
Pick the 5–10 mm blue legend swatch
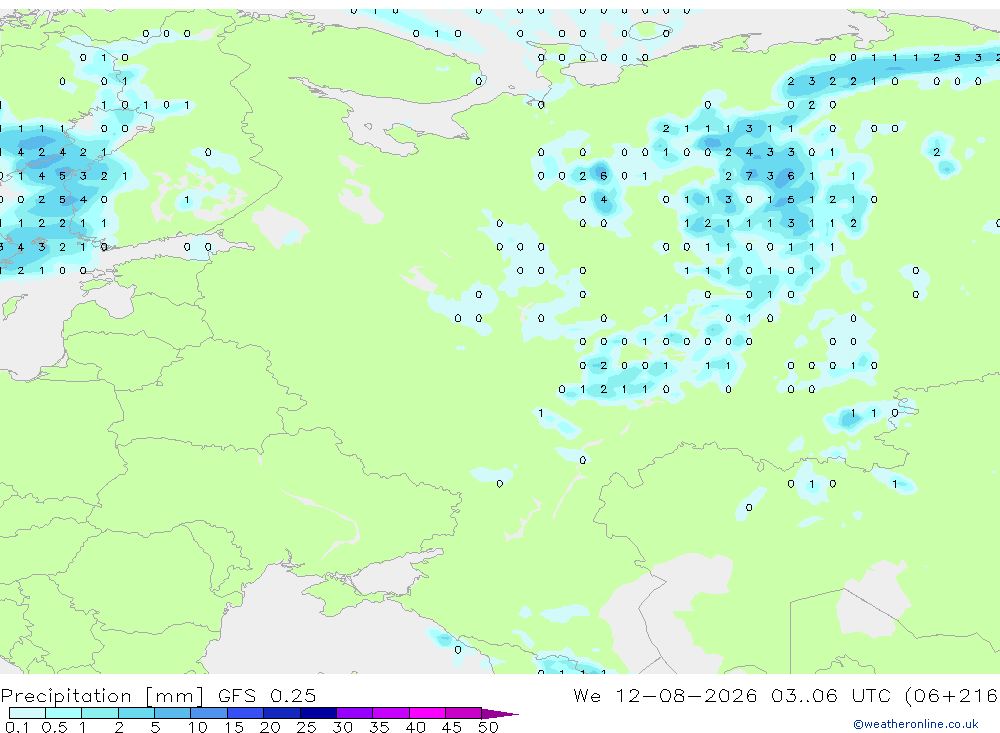tap(173, 713)
